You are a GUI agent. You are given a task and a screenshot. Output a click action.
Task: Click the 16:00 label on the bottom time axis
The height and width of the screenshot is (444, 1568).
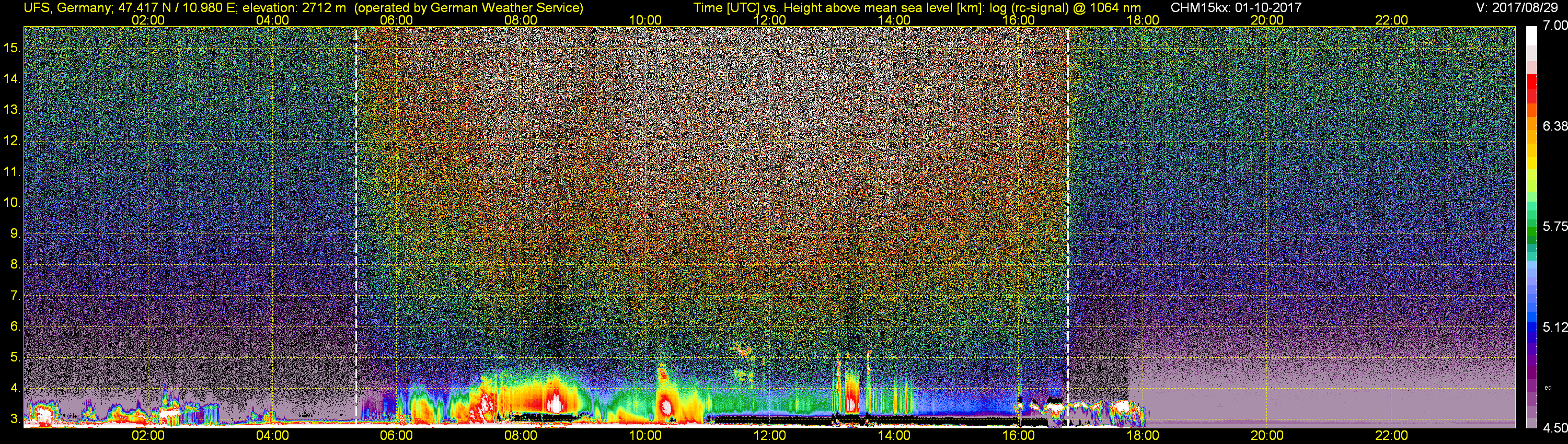coord(1018,436)
